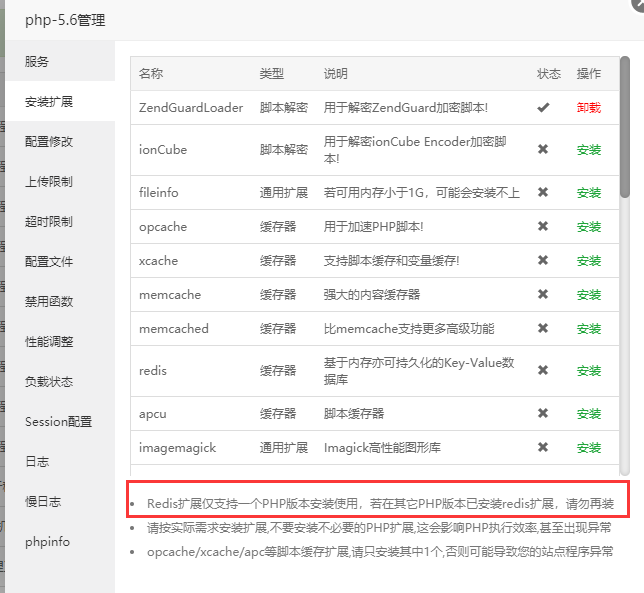The height and width of the screenshot is (593, 644).
Task: Click the X status icon for opcache
Action: coord(543,226)
